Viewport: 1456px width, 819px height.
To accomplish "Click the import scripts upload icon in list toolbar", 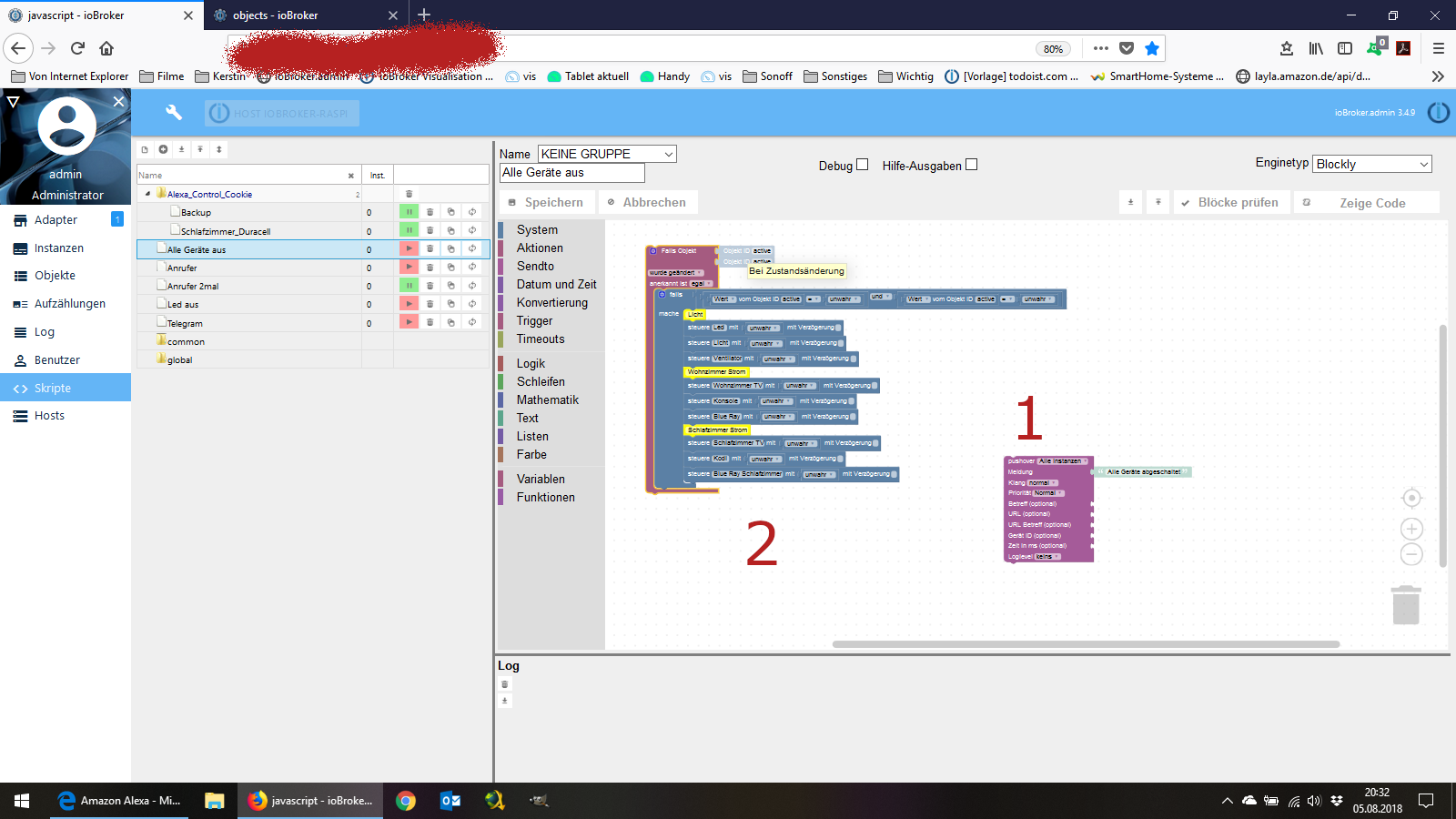I will (x=200, y=149).
